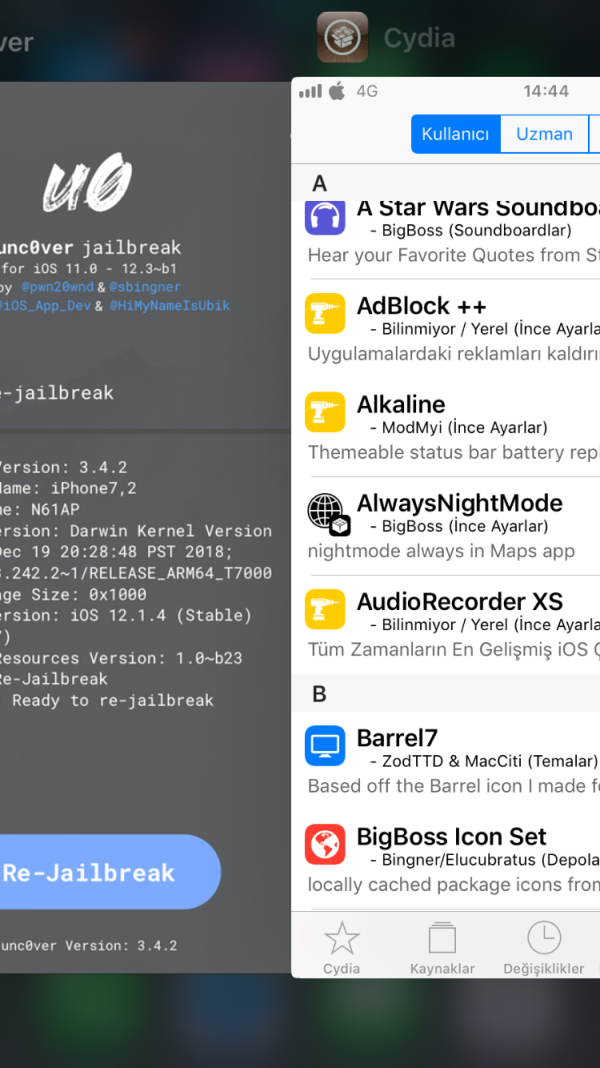The image size is (600, 1068).
Task: Open the @sbingner link
Action: point(146,287)
